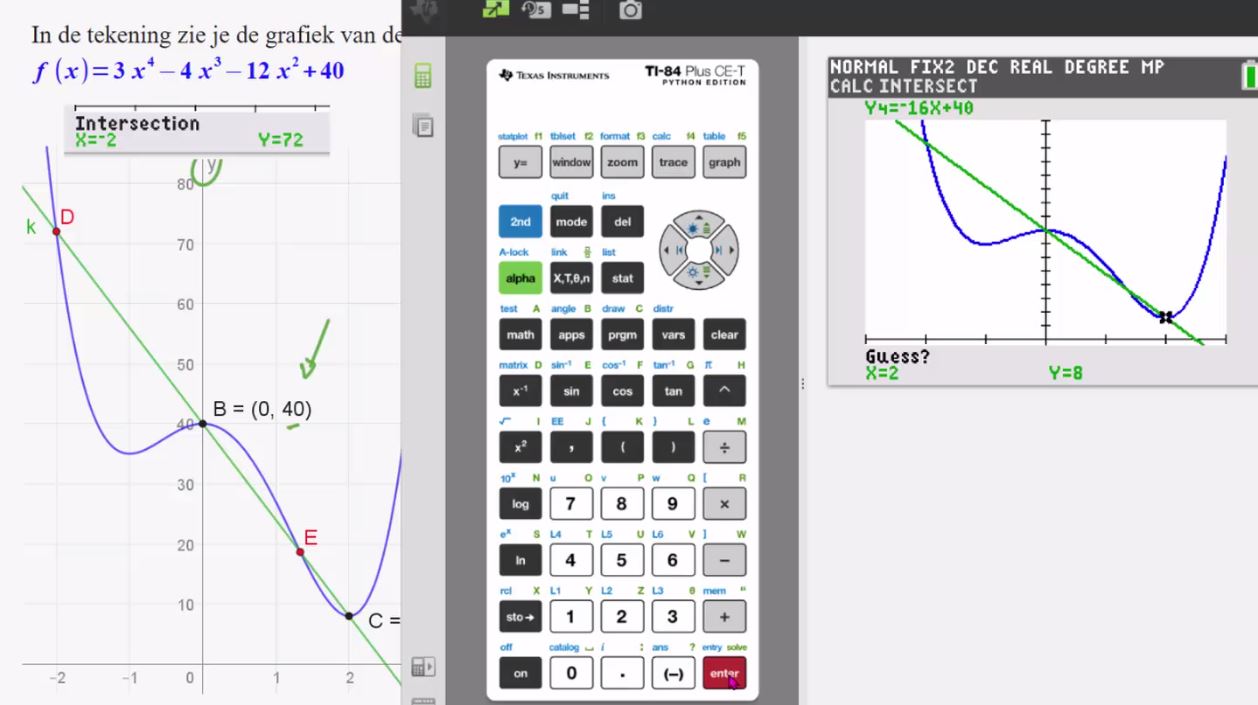Viewport: 1258px width, 705px height.
Task: Click the green resize emulator icon
Action: coord(496,11)
